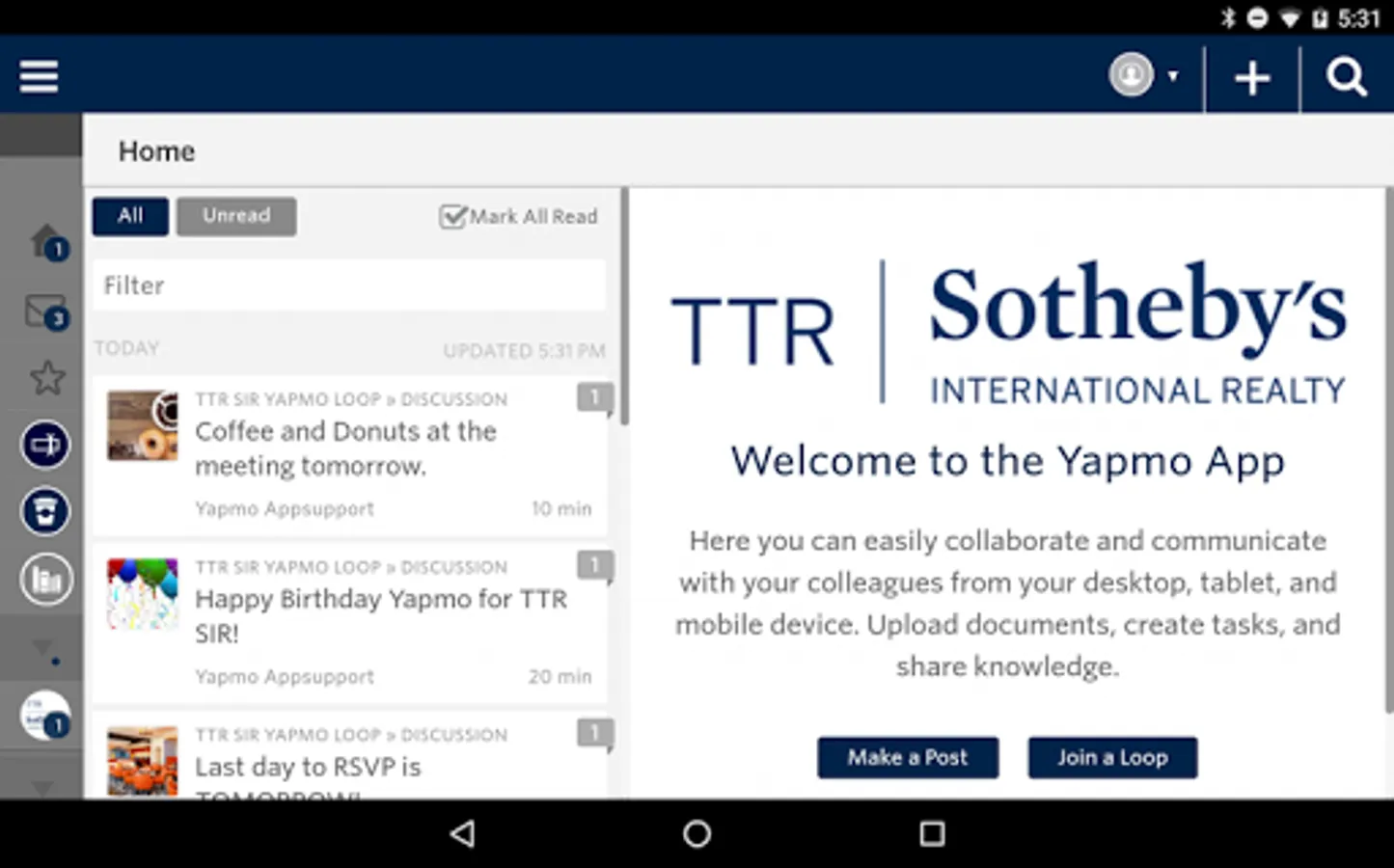Switch to the Unread tab
The image size is (1394, 868).
click(x=236, y=216)
